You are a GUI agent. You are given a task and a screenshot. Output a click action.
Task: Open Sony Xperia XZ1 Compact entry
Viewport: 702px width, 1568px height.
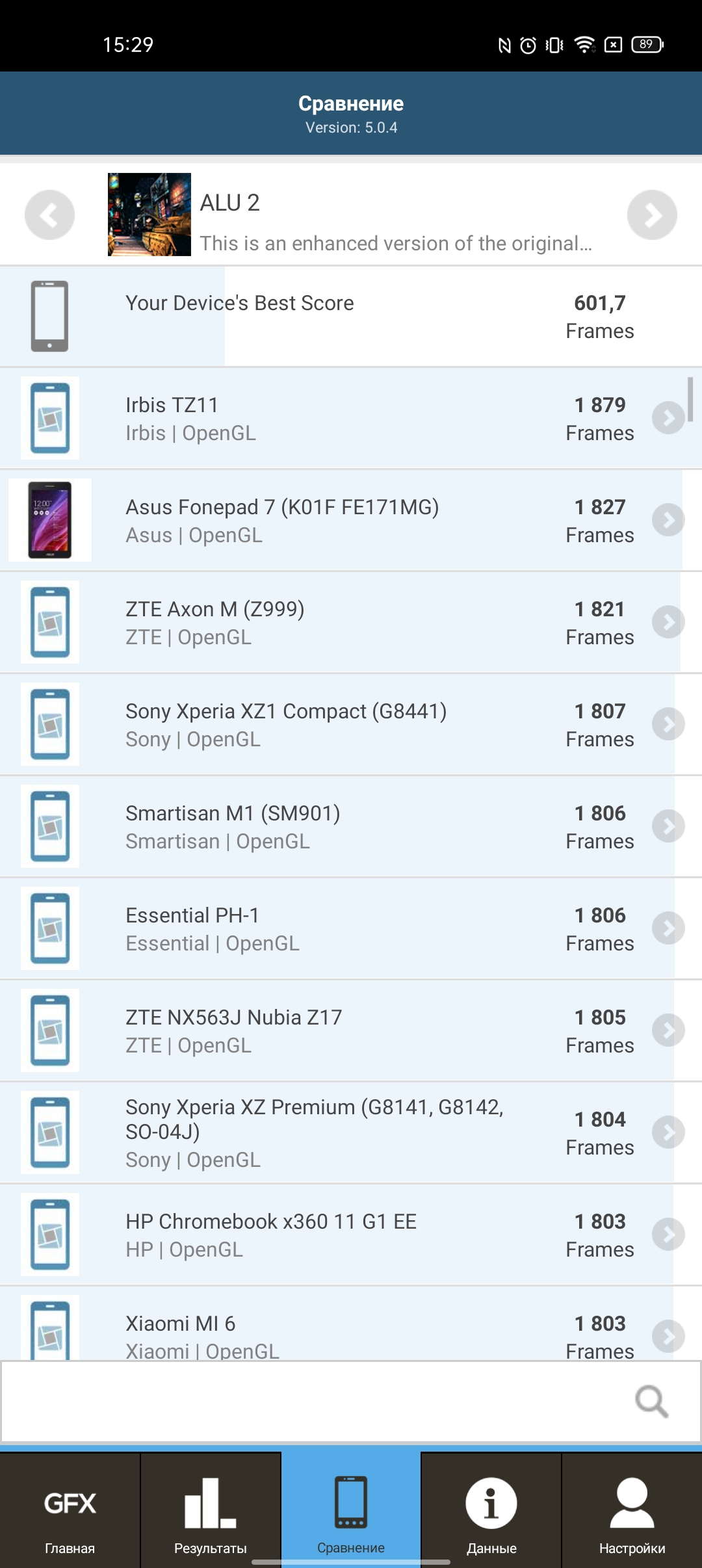click(x=286, y=724)
